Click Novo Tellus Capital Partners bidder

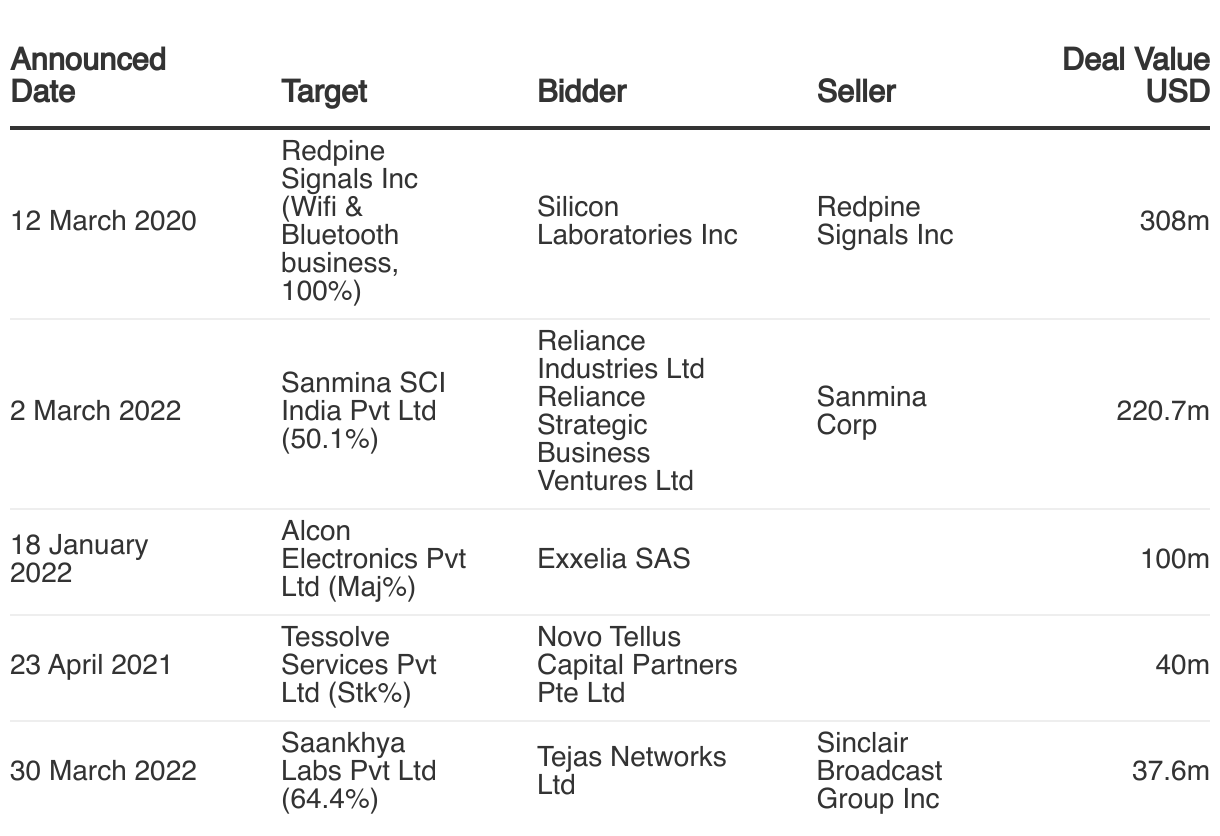tap(637, 665)
